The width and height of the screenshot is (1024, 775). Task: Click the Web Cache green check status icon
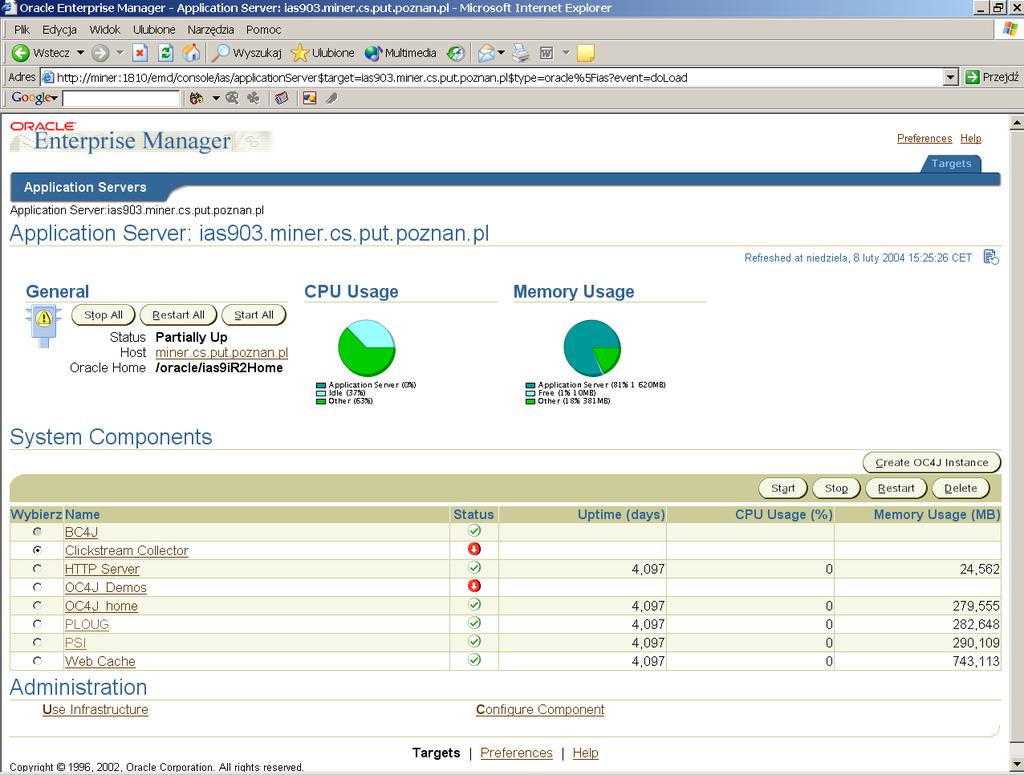click(474, 659)
